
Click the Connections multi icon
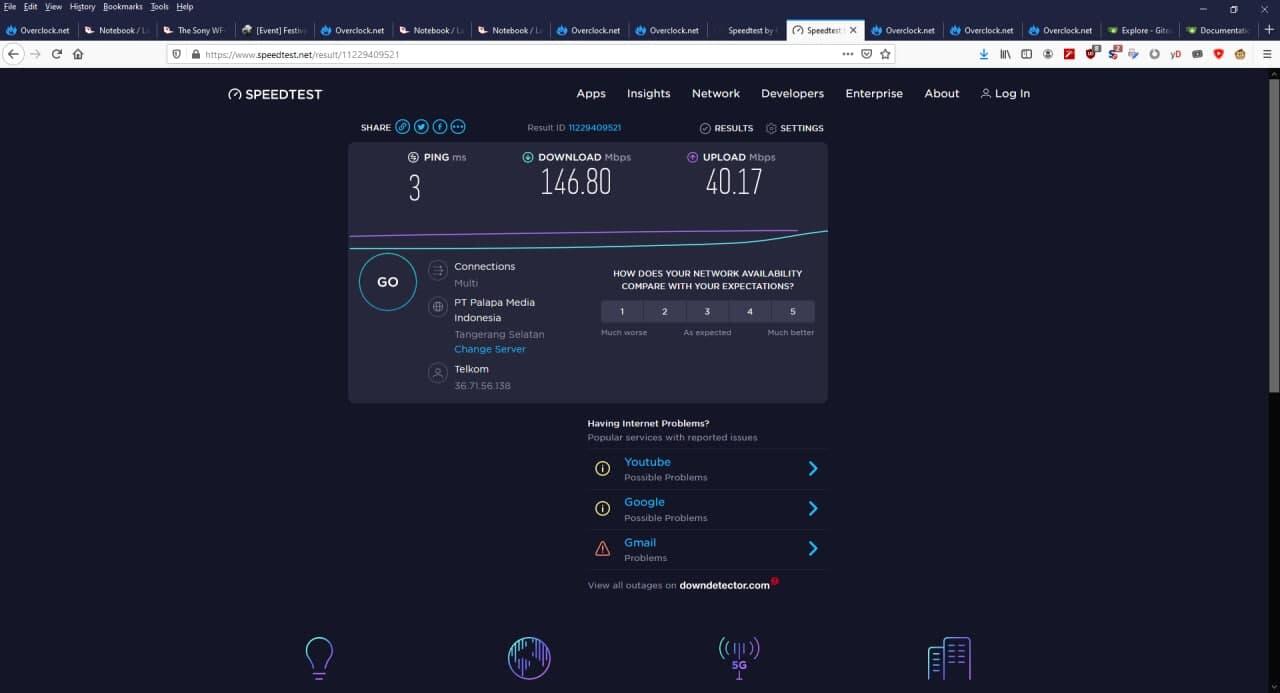pos(437,270)
